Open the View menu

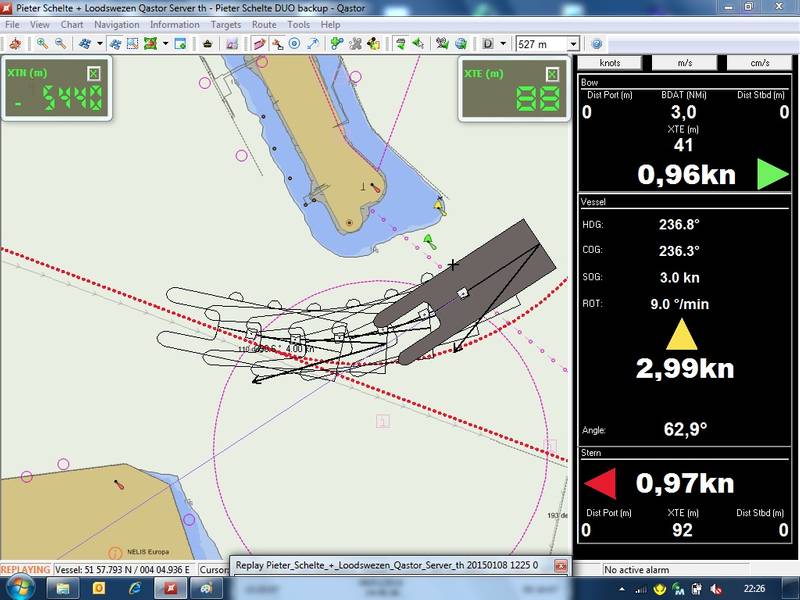click(x=39, y=24)
